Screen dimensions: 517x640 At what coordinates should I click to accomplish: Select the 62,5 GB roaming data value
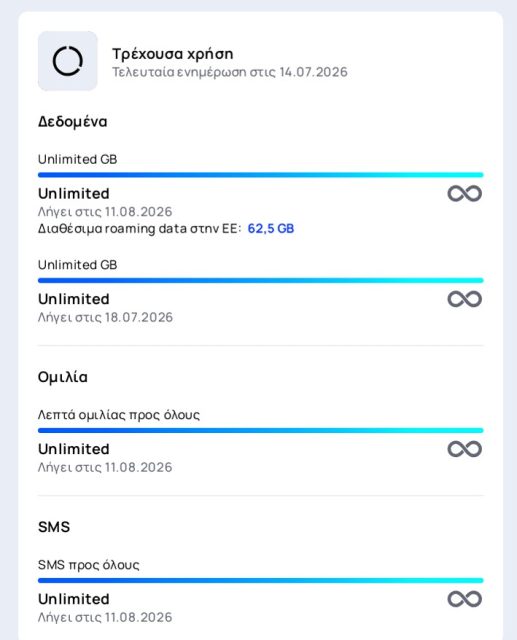point(271,229)
